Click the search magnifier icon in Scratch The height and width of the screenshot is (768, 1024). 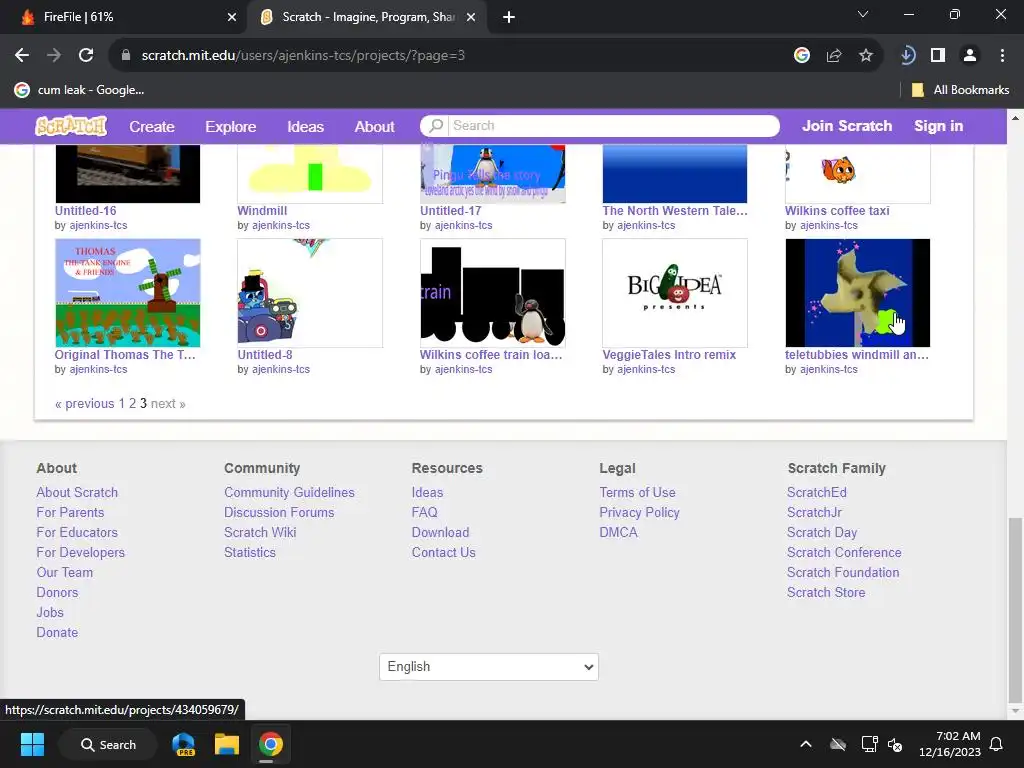pyautogui.click(x=436, y=125)
